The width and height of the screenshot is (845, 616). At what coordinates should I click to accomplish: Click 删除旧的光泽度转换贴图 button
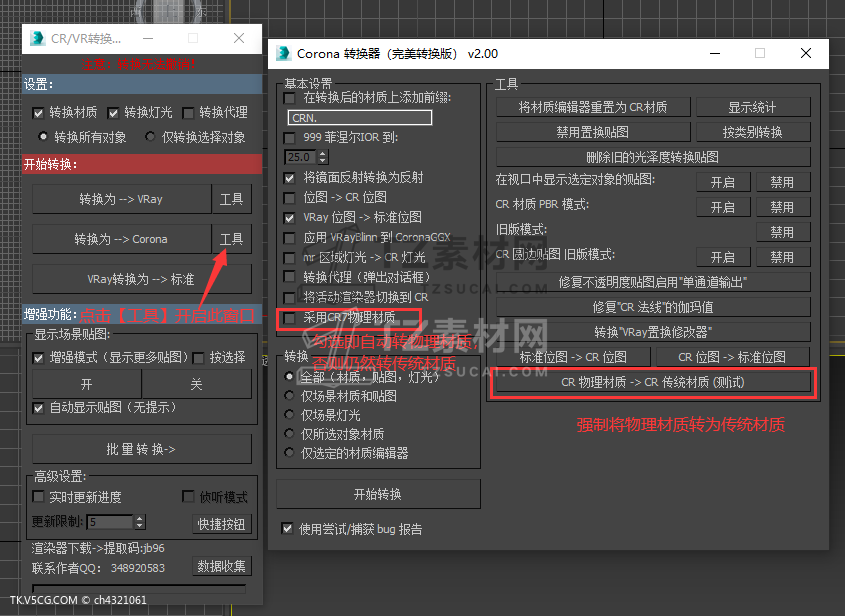[x=653, y=157]
